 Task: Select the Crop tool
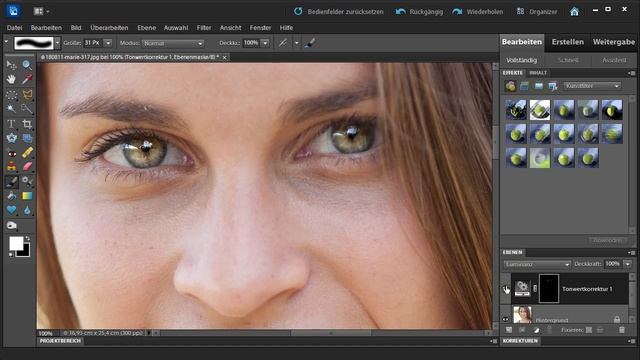(27, 124)
